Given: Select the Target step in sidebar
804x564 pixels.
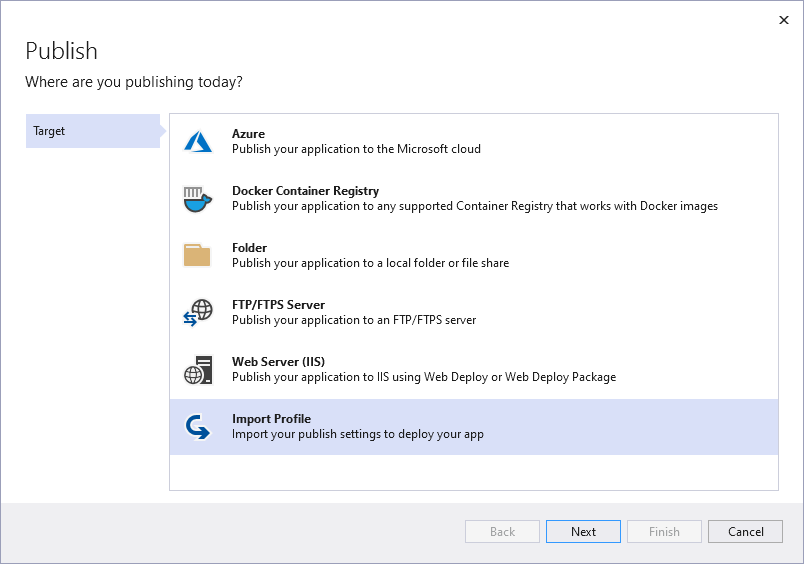Looking at the screenshot, I should (92, 131).
